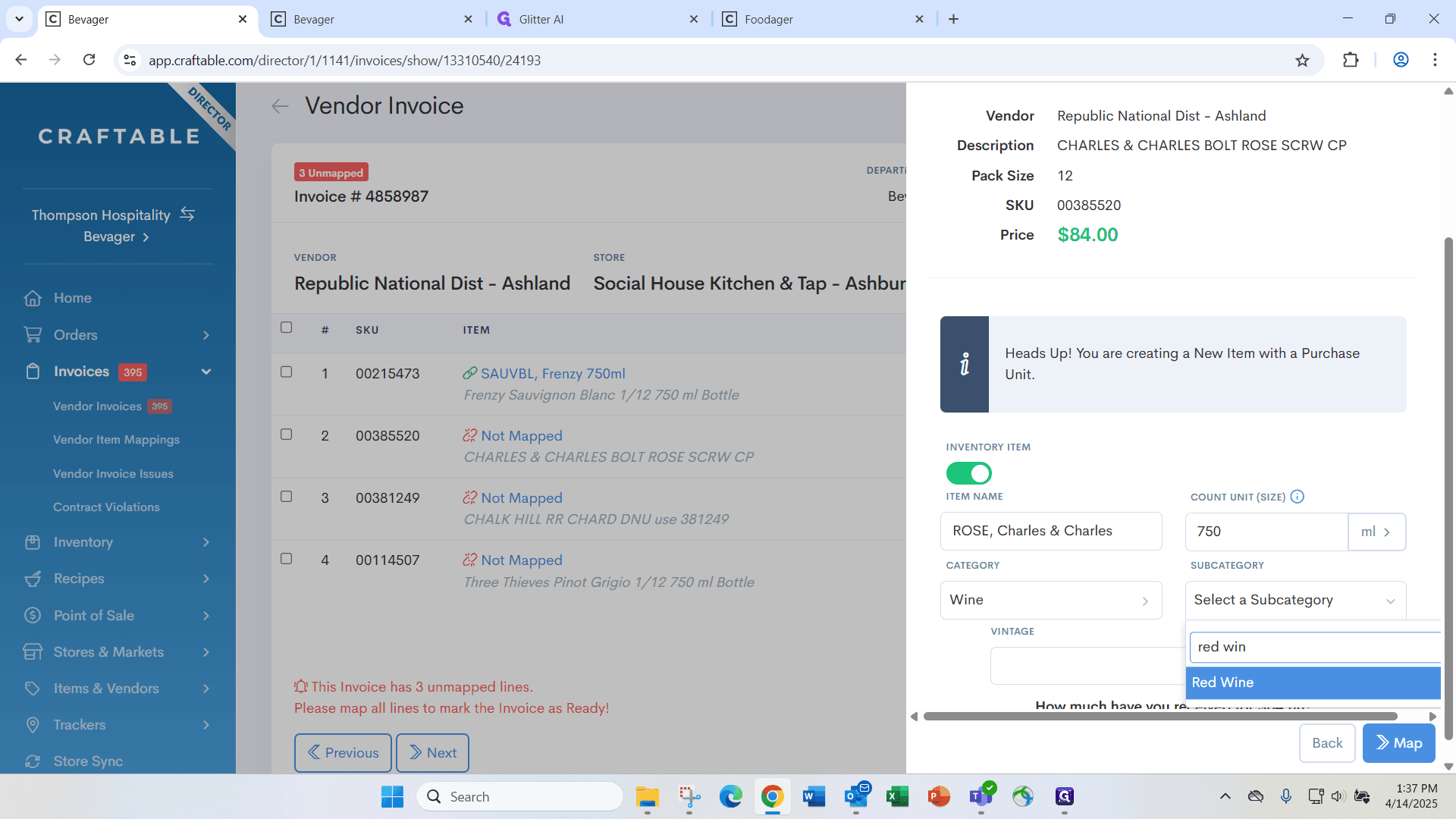Open the ml count unit selector
The width and height of the screenshot is (1456, 819).
(x=1376, y=532)
